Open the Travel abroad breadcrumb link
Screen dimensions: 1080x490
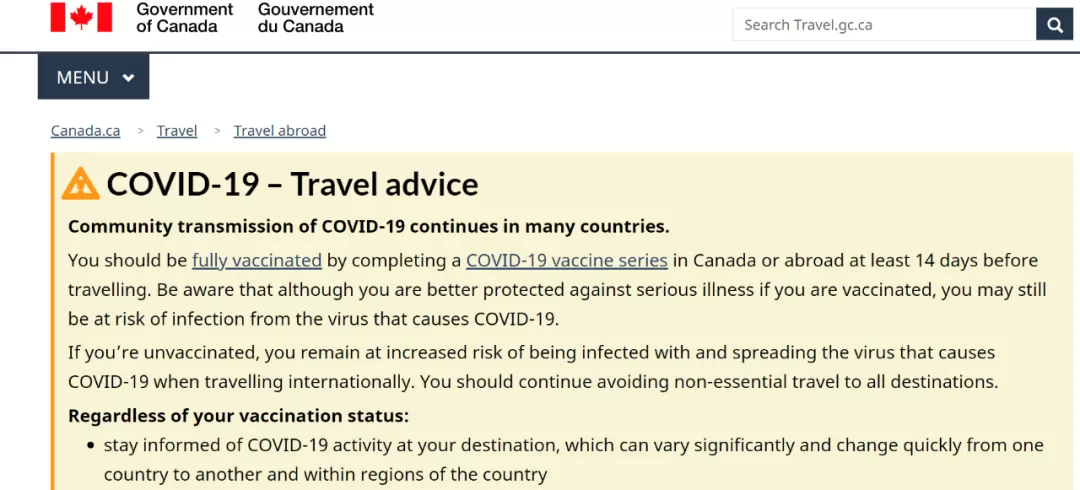[280, 130]
